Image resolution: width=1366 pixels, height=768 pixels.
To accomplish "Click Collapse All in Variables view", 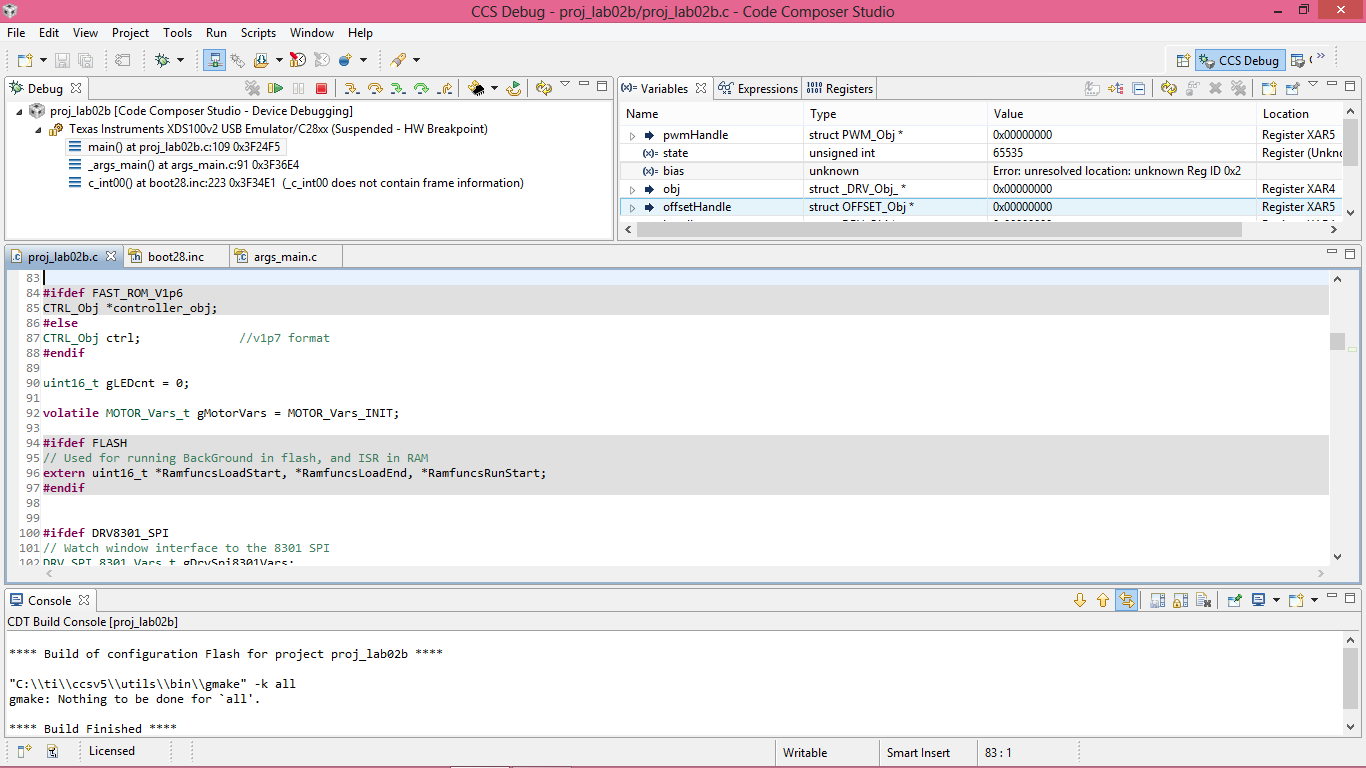I will pyautogui.click(x=1138, y=88).
